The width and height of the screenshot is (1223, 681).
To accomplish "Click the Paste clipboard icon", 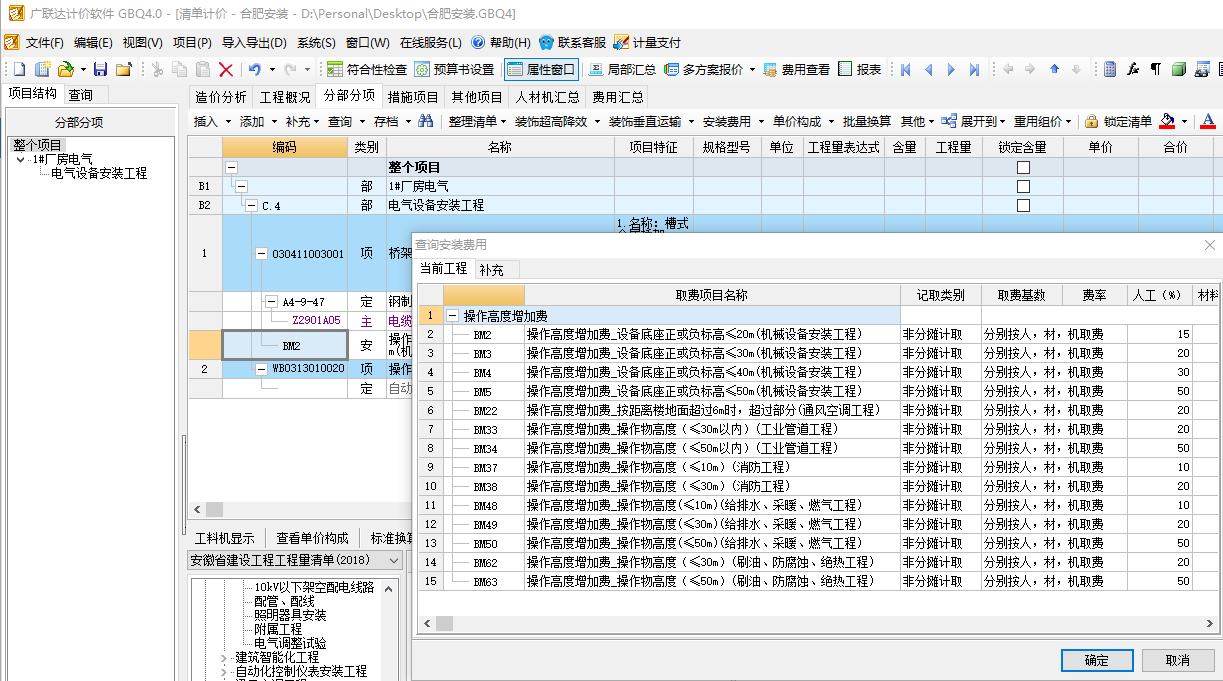I will click(203, 69).
